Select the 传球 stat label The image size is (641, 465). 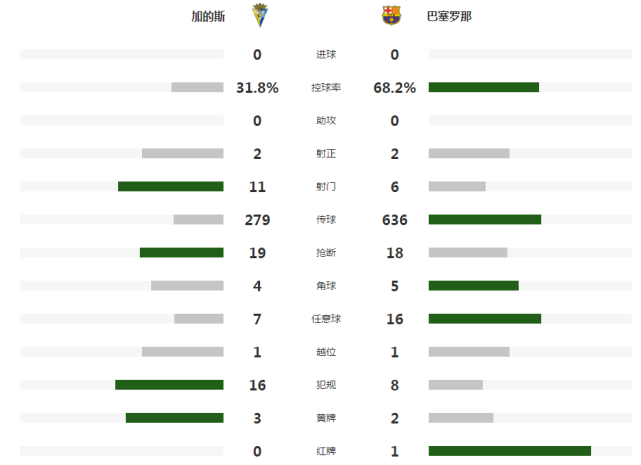click(x=326, y=220)
